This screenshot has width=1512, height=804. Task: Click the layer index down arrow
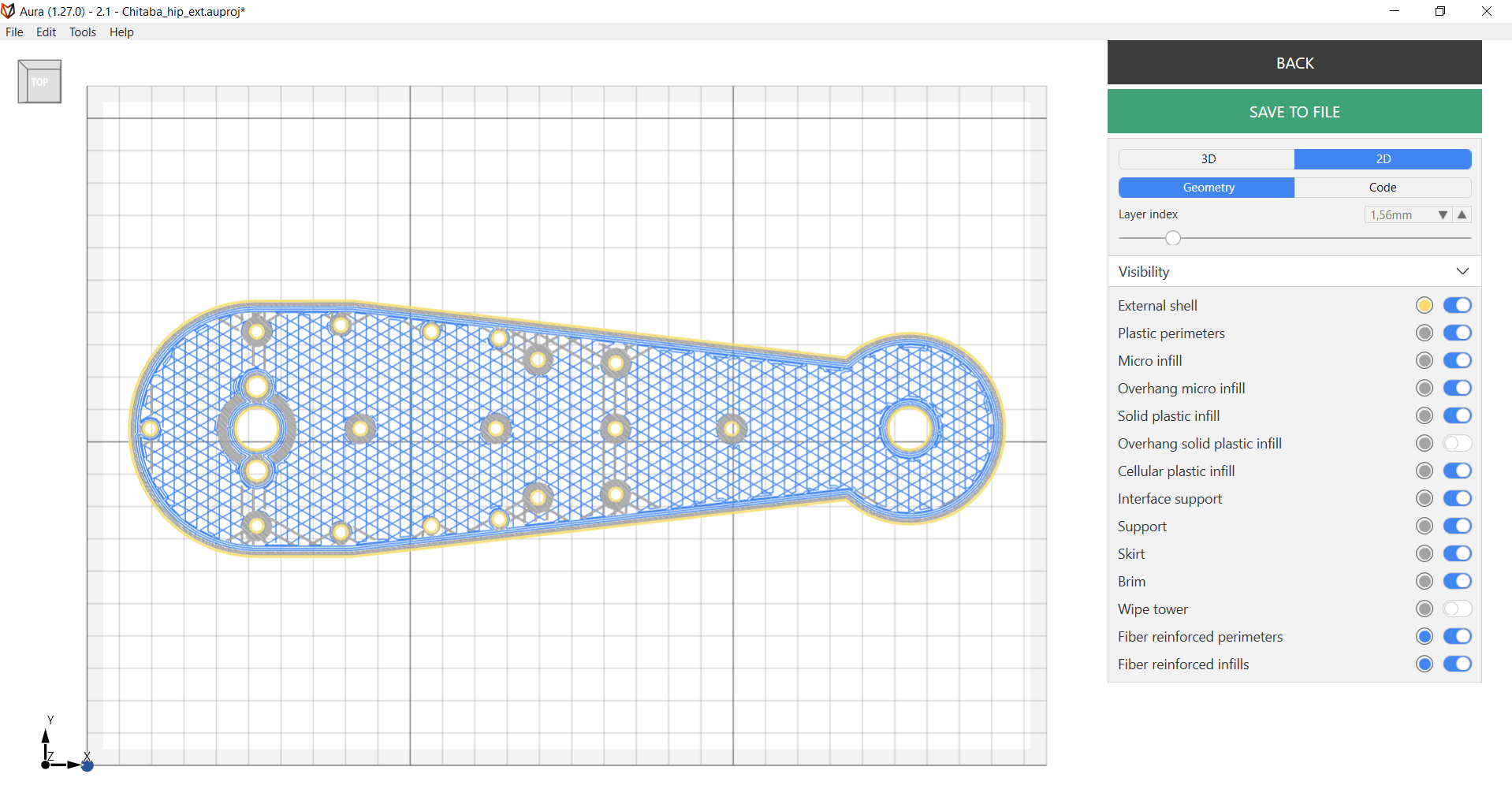[1443, 215]
